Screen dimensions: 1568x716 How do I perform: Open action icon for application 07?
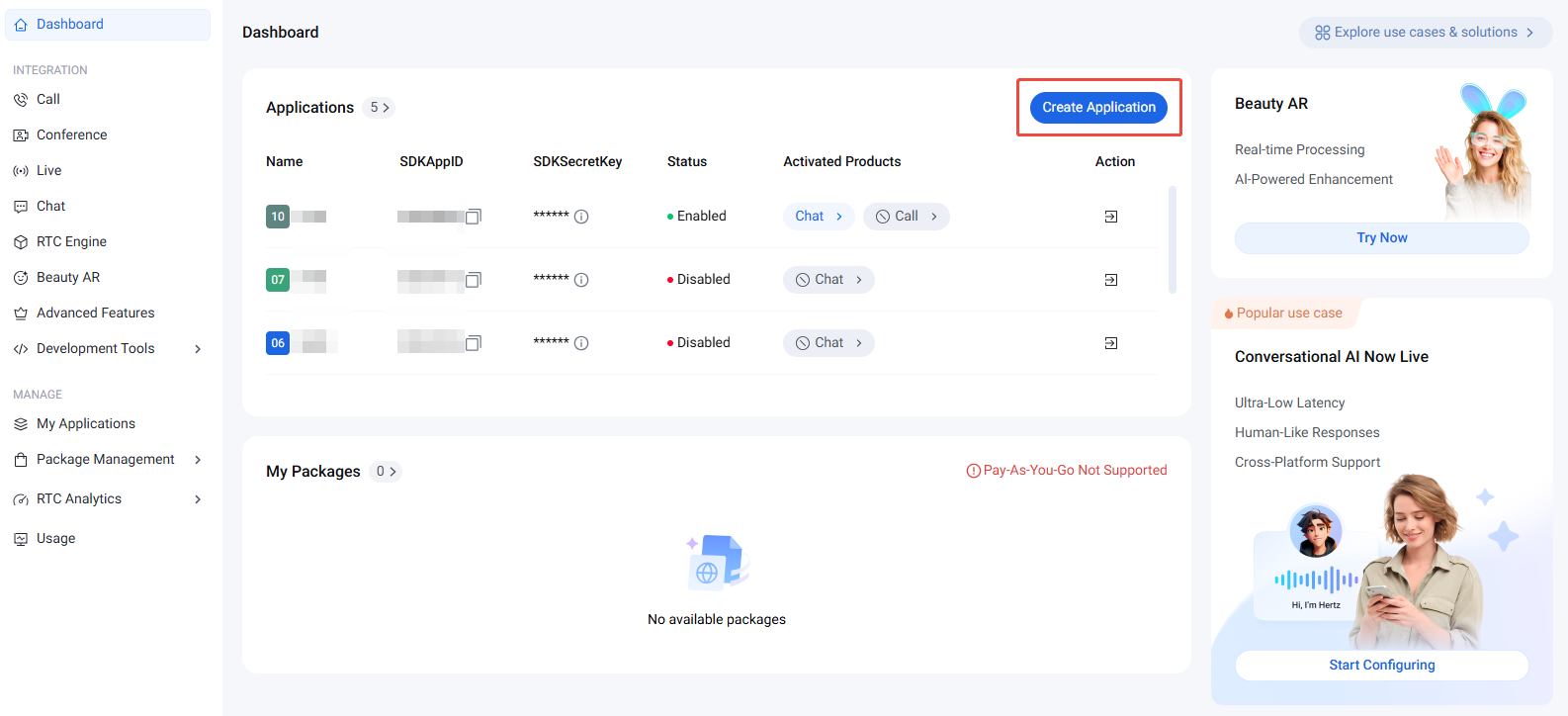(x=1111, y=280)
